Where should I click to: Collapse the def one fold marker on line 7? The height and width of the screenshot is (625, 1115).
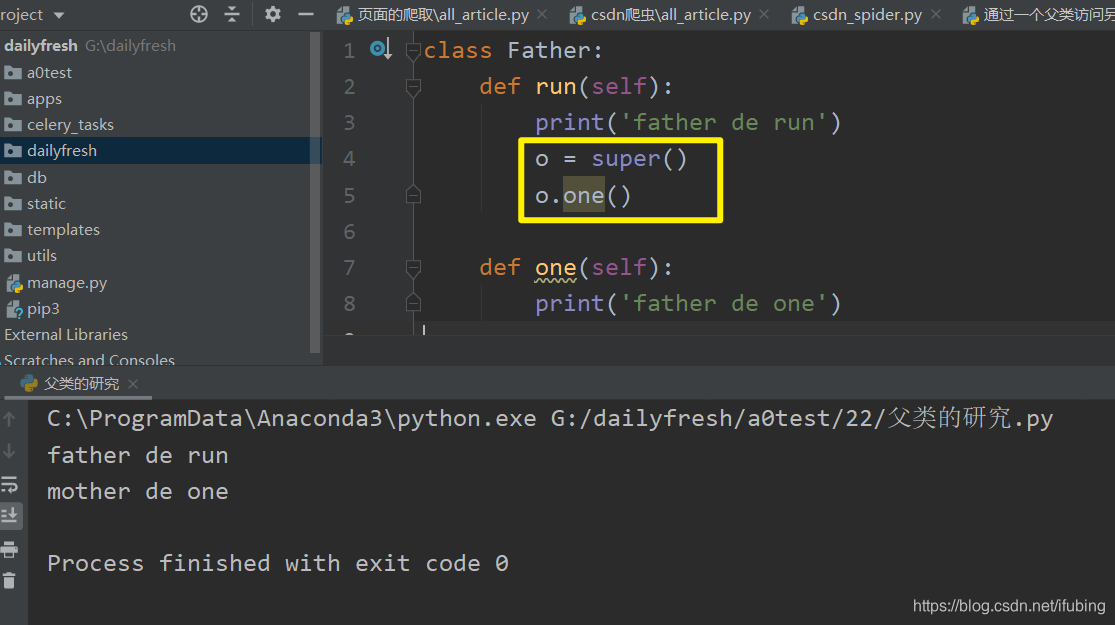[413, 267]
